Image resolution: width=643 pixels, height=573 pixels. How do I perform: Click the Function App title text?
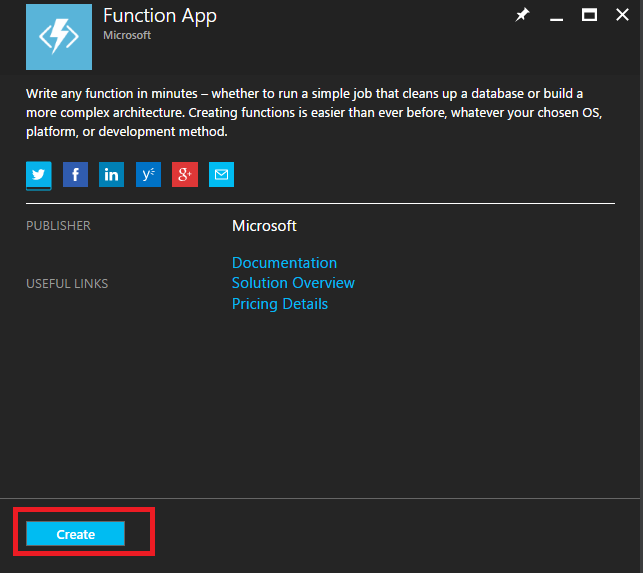pyautogui.click(x=160, y=16)
